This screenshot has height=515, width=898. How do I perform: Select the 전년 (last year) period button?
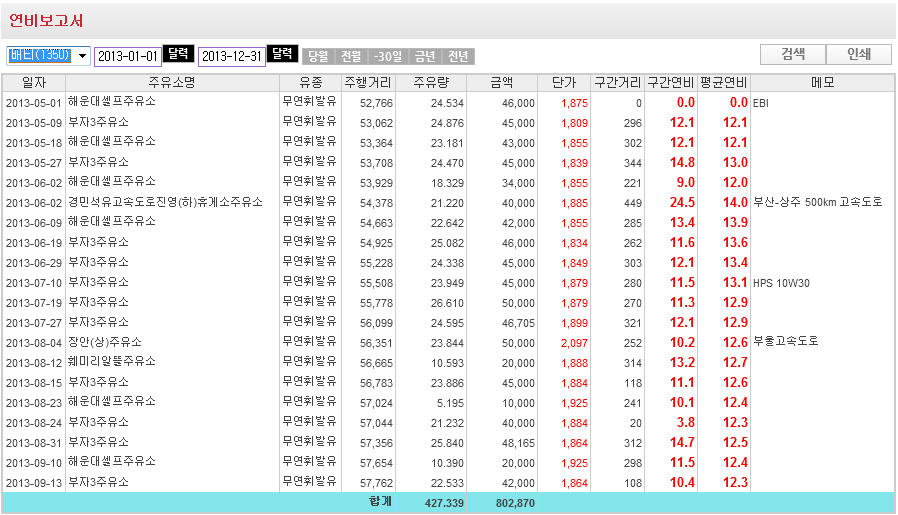click(x=458, y=57)
